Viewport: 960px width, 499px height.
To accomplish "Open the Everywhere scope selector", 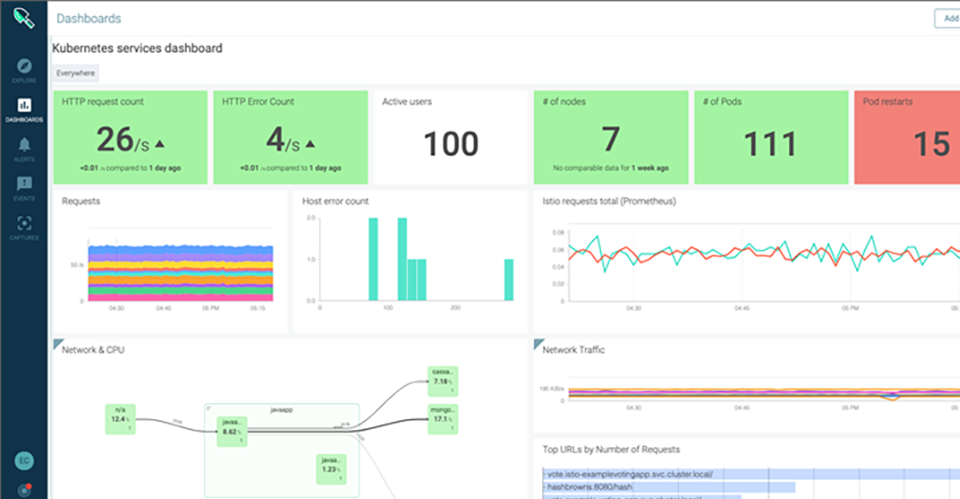I will click(75, 73).
